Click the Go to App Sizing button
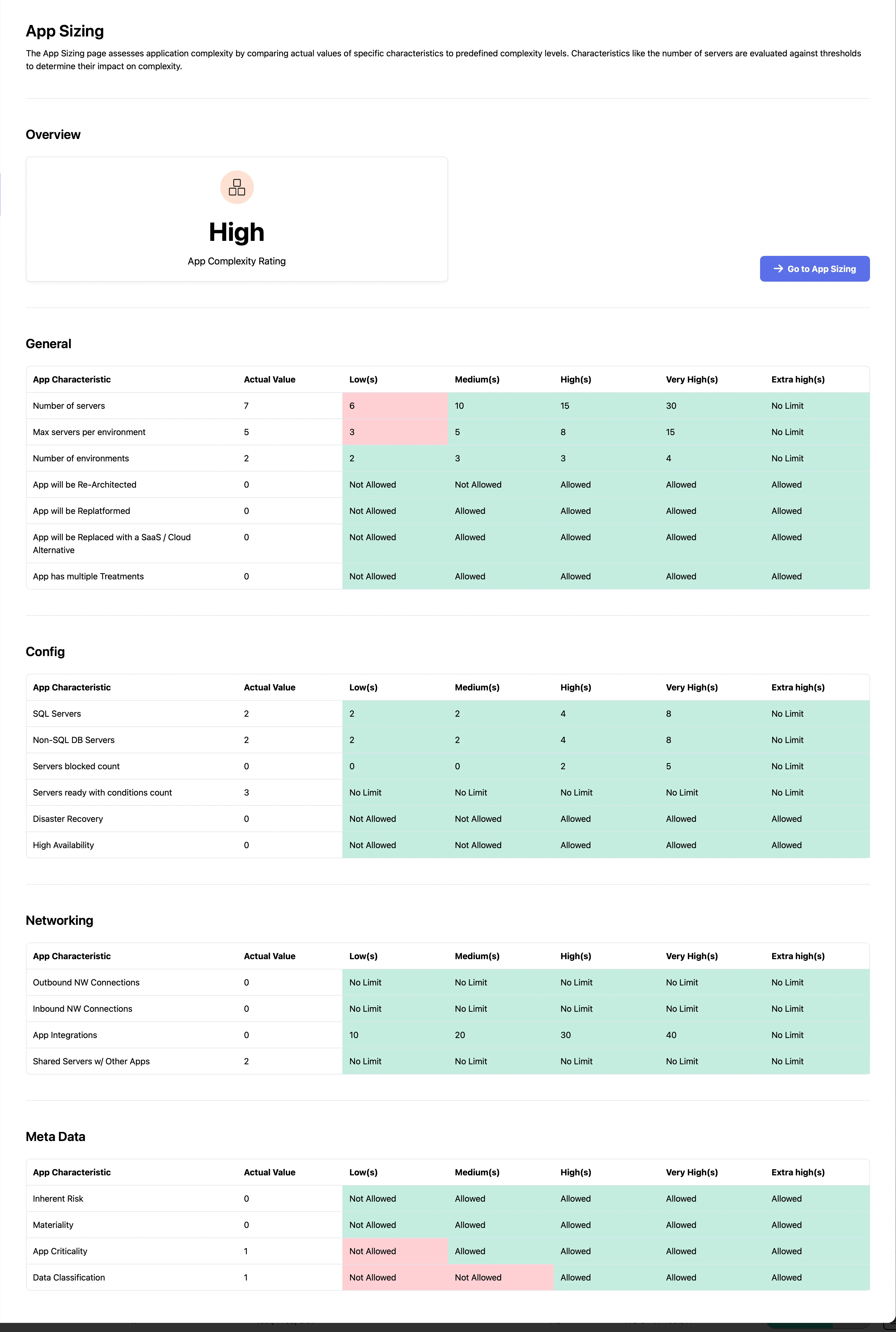Screen dimensions: 896x1332 tap(814, 269)
